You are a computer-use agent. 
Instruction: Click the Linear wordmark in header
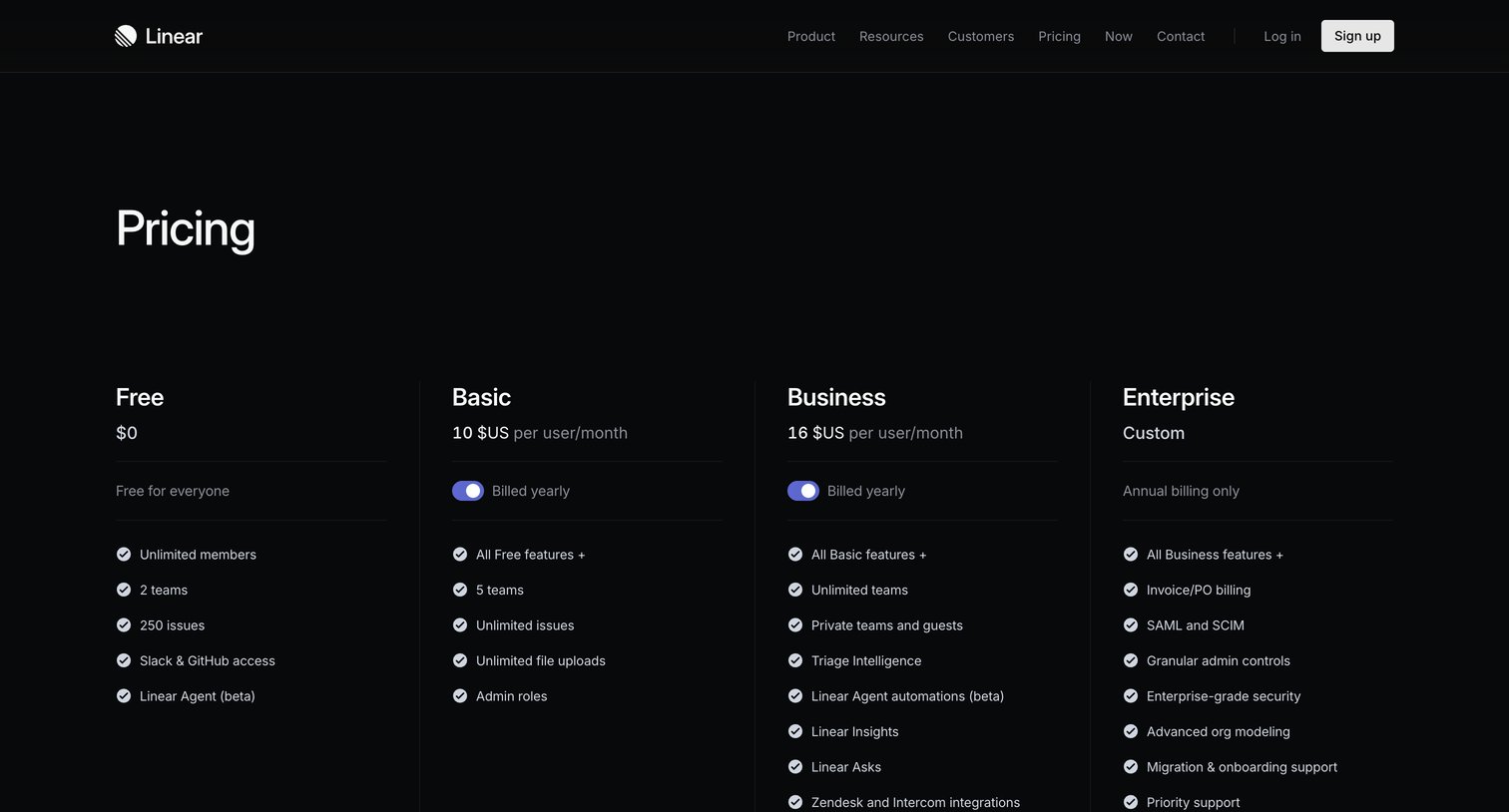pyautogui.click(x=174, y=37)
